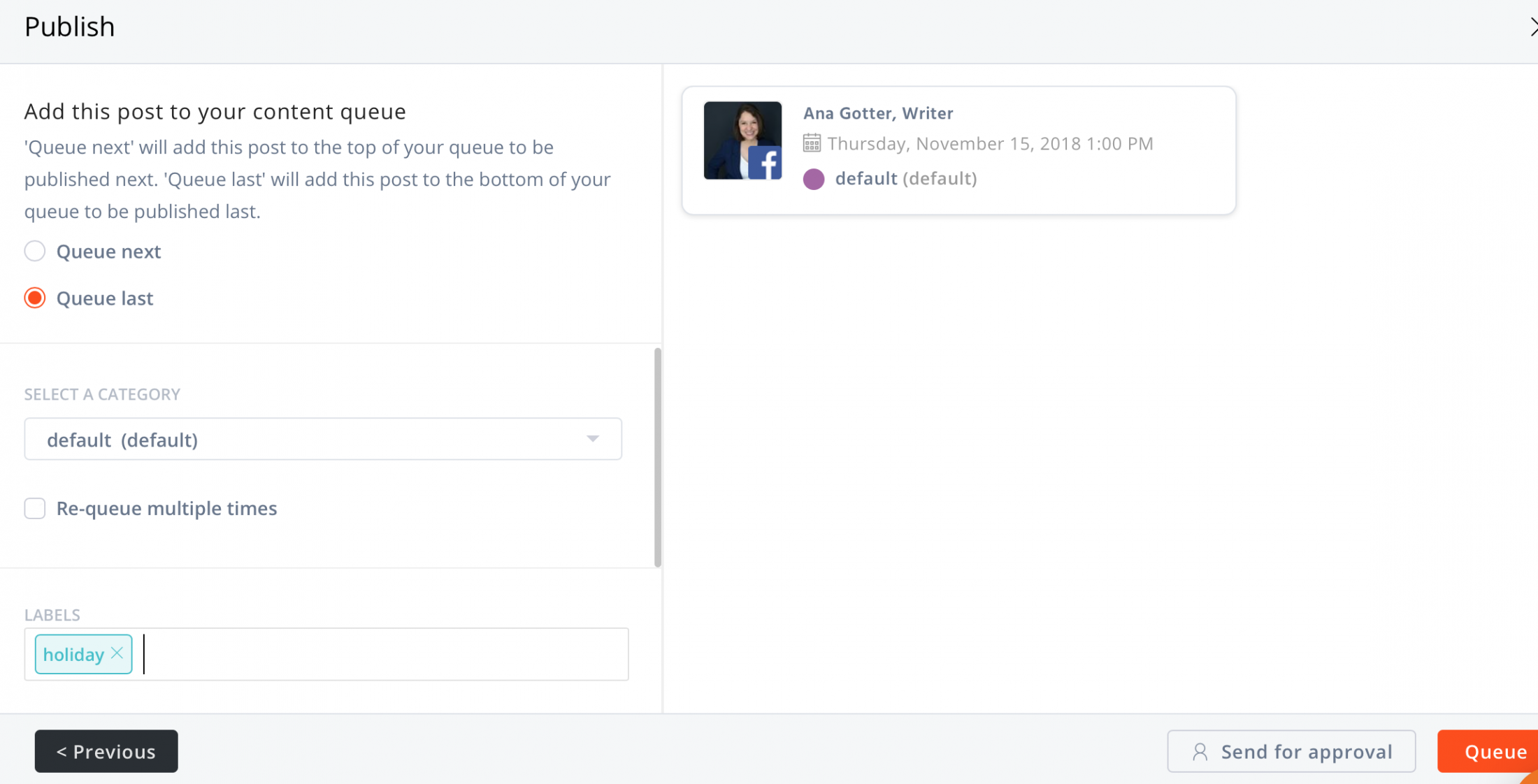Click the category dropdown arrow

point(593,440)
